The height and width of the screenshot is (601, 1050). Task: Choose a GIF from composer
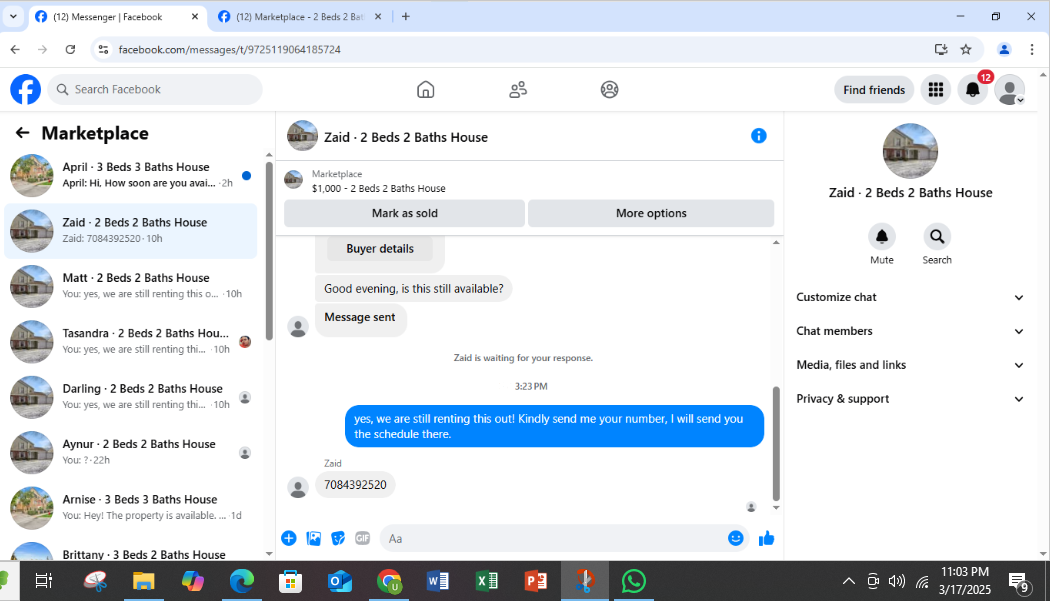point(362,538)
